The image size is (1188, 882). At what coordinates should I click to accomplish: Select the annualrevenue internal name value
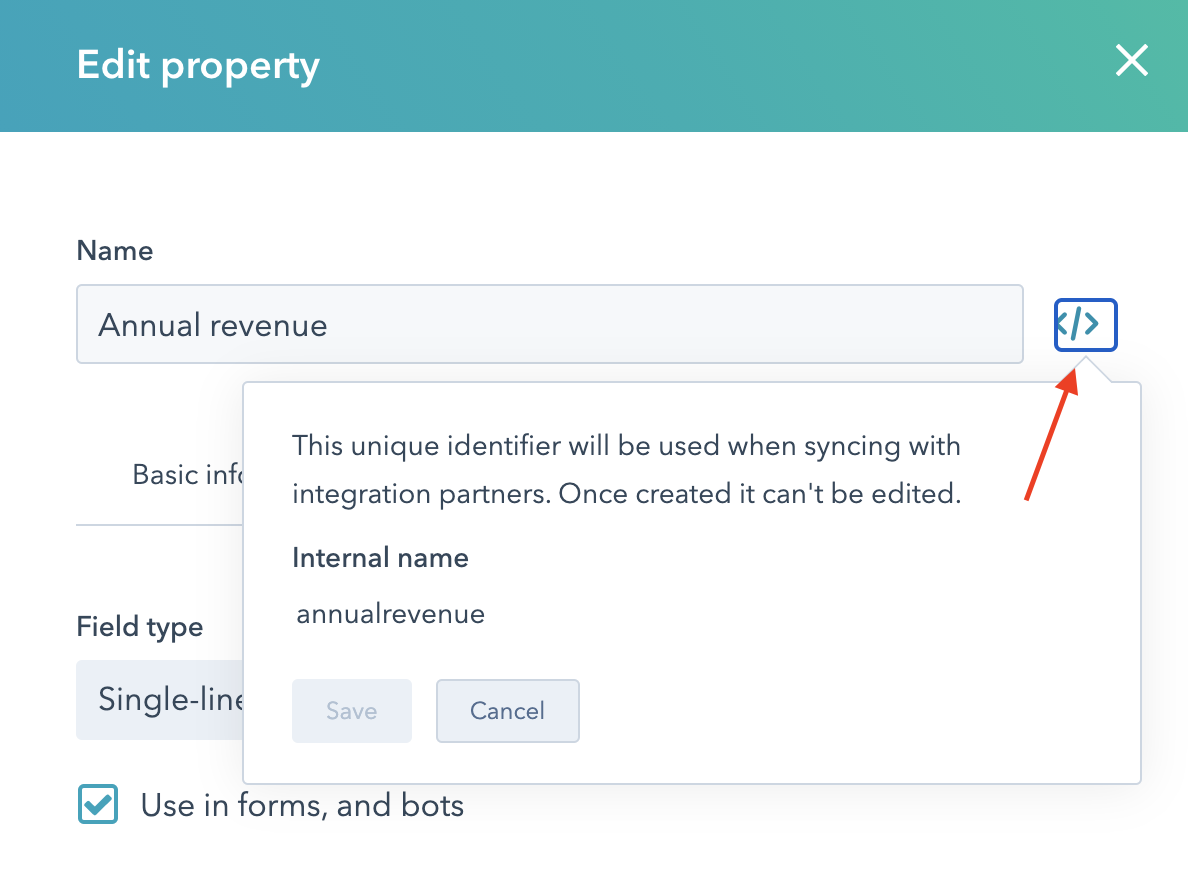click(390, 613)
